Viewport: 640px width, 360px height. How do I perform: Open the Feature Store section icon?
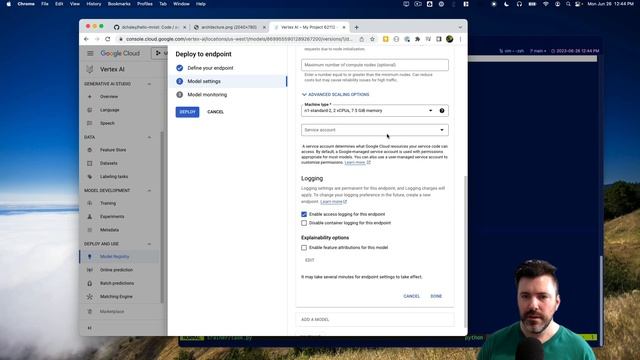pyautogui.click(x=90, y=150)
